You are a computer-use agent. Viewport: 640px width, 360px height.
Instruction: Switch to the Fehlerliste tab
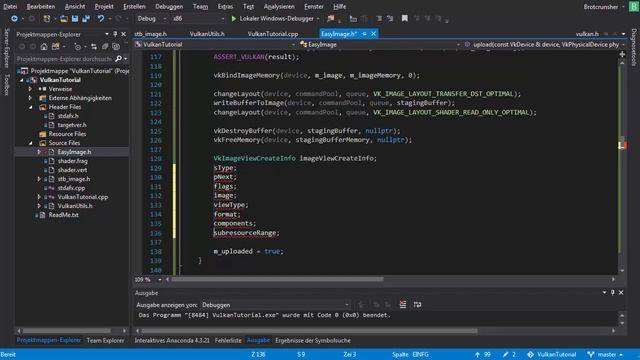click(228, 340)
